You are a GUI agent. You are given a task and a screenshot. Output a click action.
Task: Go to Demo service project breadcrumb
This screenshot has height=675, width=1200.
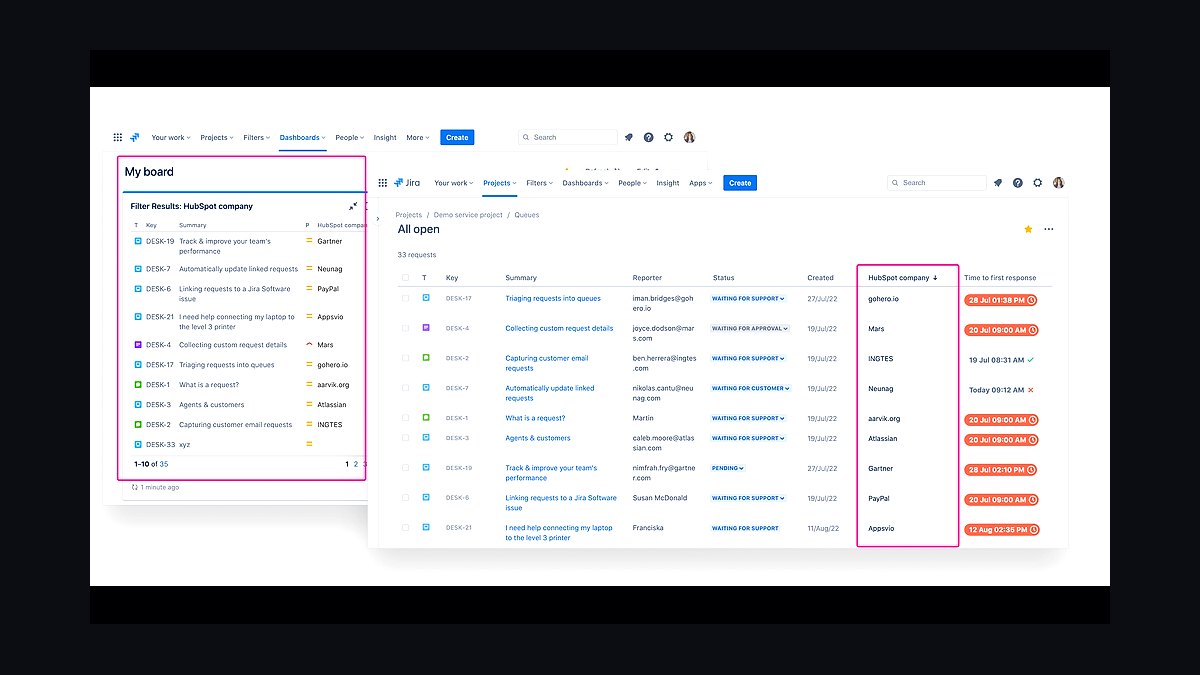point(468,215)
